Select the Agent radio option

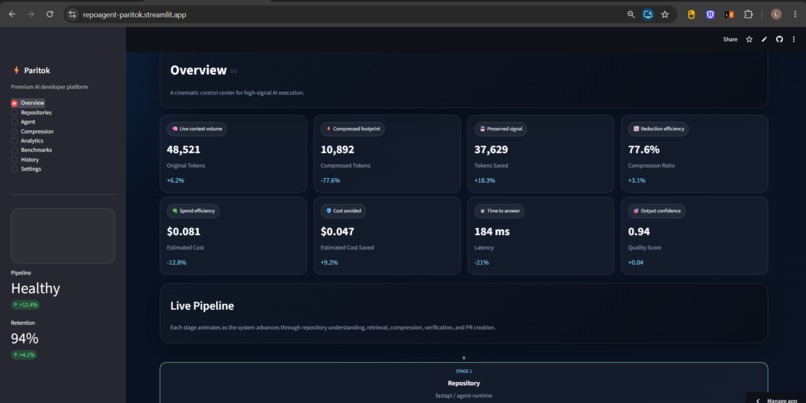coord(24,122)
